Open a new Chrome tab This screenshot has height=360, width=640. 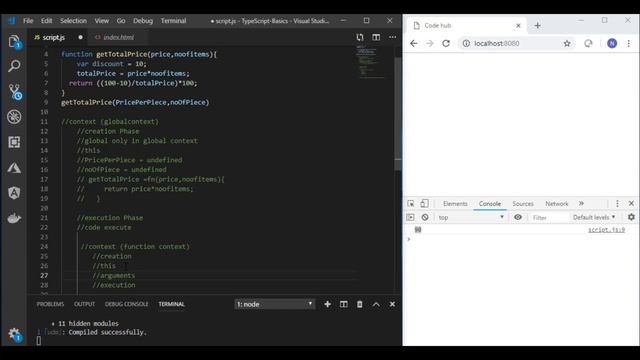click(x=538, y=25)
